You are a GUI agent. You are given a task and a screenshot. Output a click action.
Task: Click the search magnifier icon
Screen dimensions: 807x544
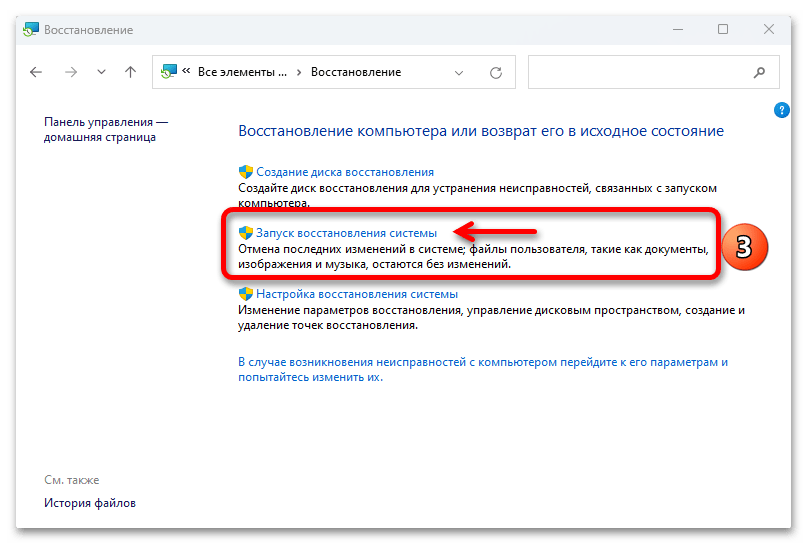[x=759, y=73]
